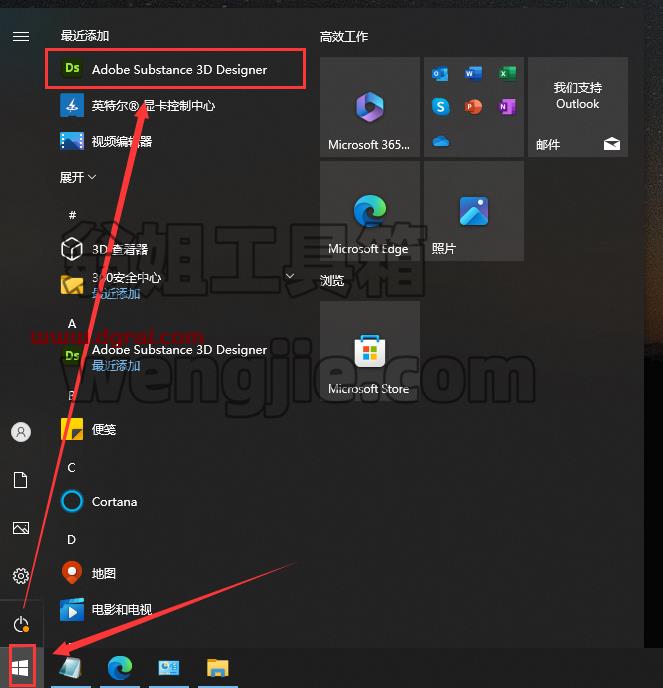This screenshot has width=663, height=688.
Task: Open File Explorer from the taskbar
Action: (x=218, y=668)
